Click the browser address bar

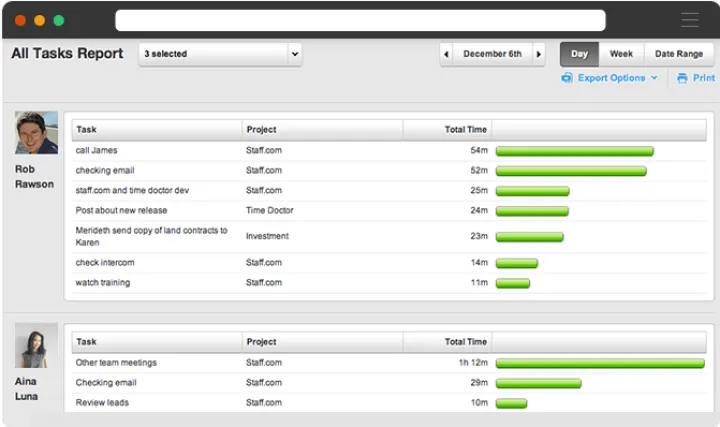pyautogui.click(x=360, y=20)
